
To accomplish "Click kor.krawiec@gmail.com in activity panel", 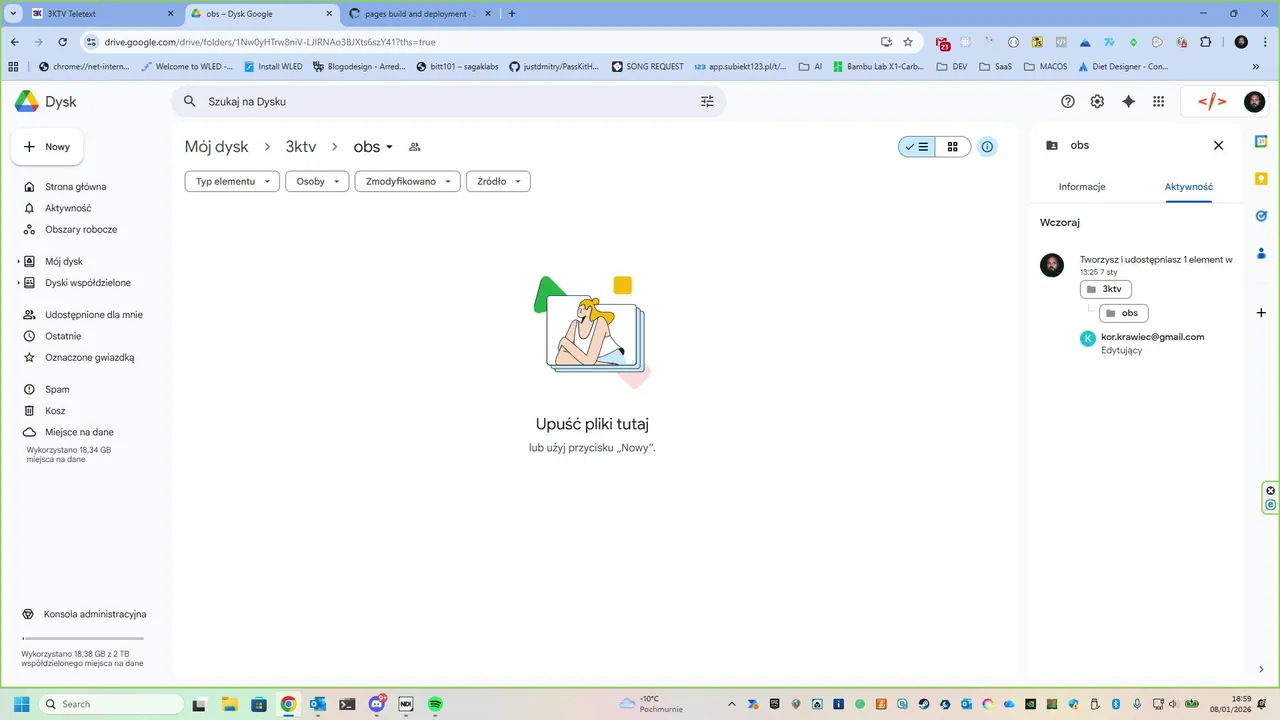I will coord(1152,337).
